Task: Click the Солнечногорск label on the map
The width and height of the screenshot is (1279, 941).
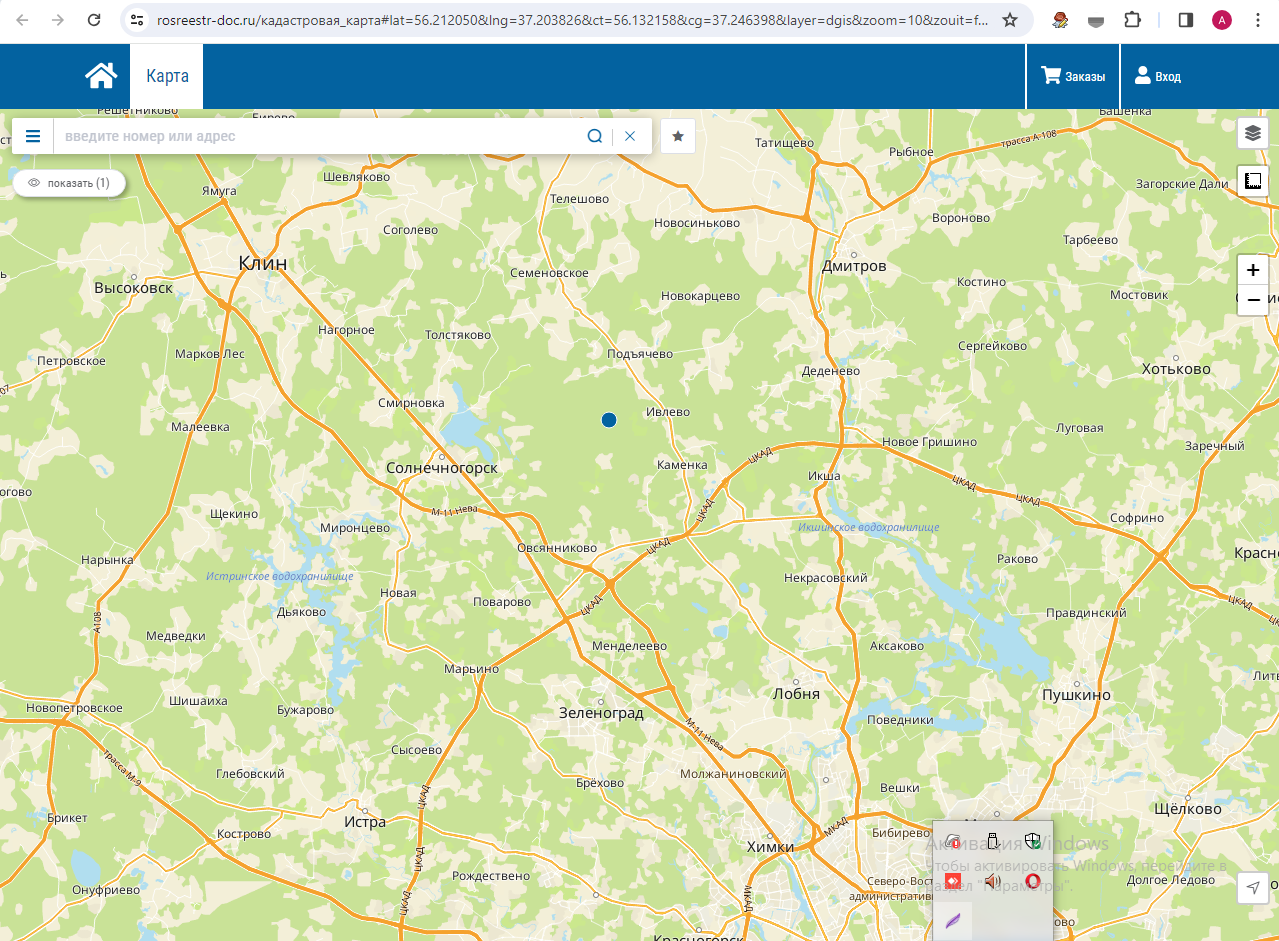Action: point(442,468)
